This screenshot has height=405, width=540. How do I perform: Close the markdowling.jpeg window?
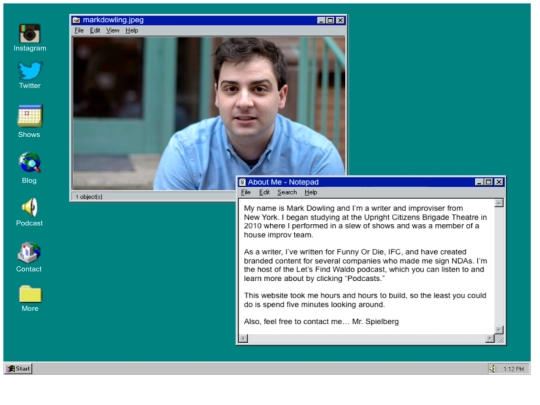click(340, 20)
